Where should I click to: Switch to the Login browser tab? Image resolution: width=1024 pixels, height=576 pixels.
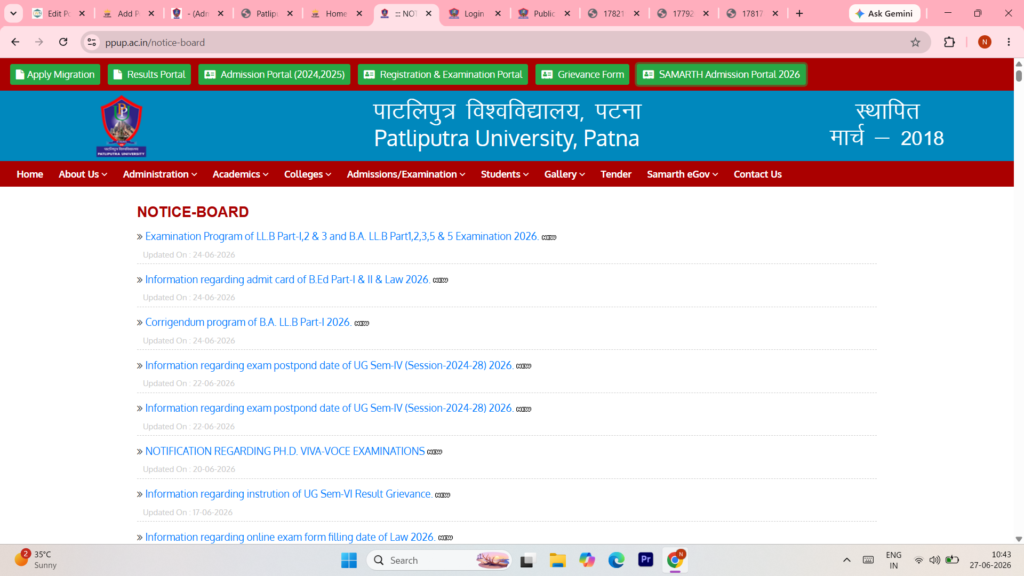click(x=474, y=13)
